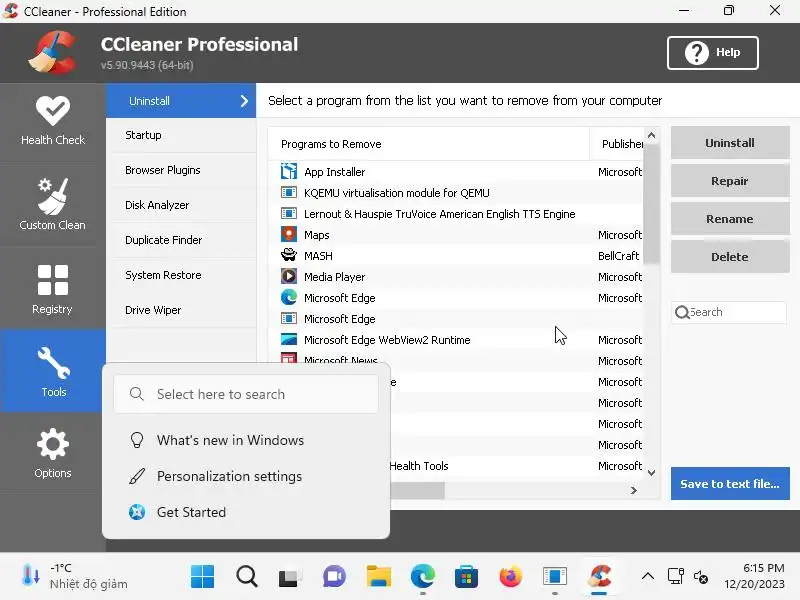Click the taskbar clock and date
The width and height of the screenshot is (800, 600).
click(755, 576)
